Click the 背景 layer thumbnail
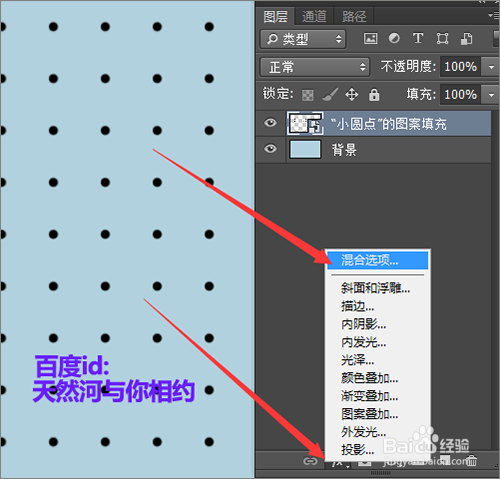Screen dimensions: 500x479 (x=305, y=149)
